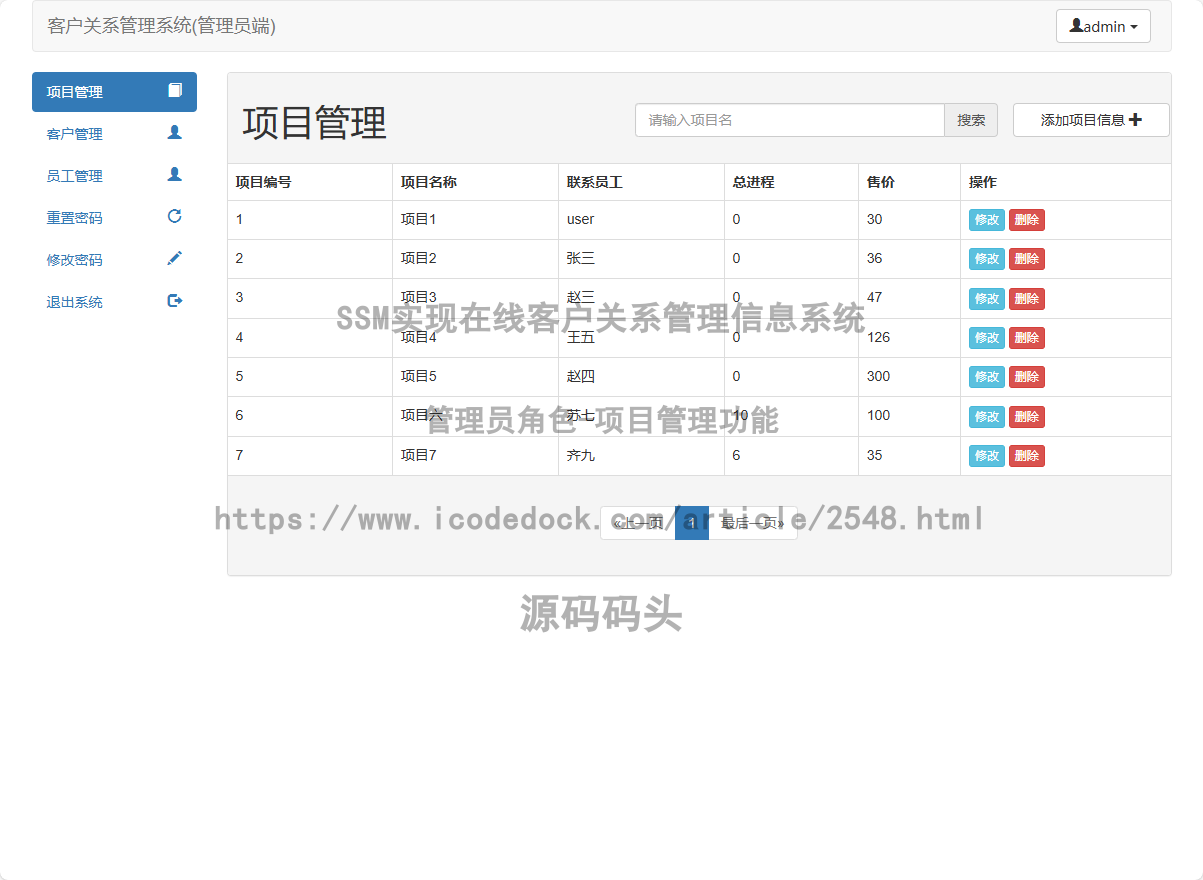Screen dimensions: 1203x880
Task: Select page 1 in pagination
Action: tap(692, 523)
